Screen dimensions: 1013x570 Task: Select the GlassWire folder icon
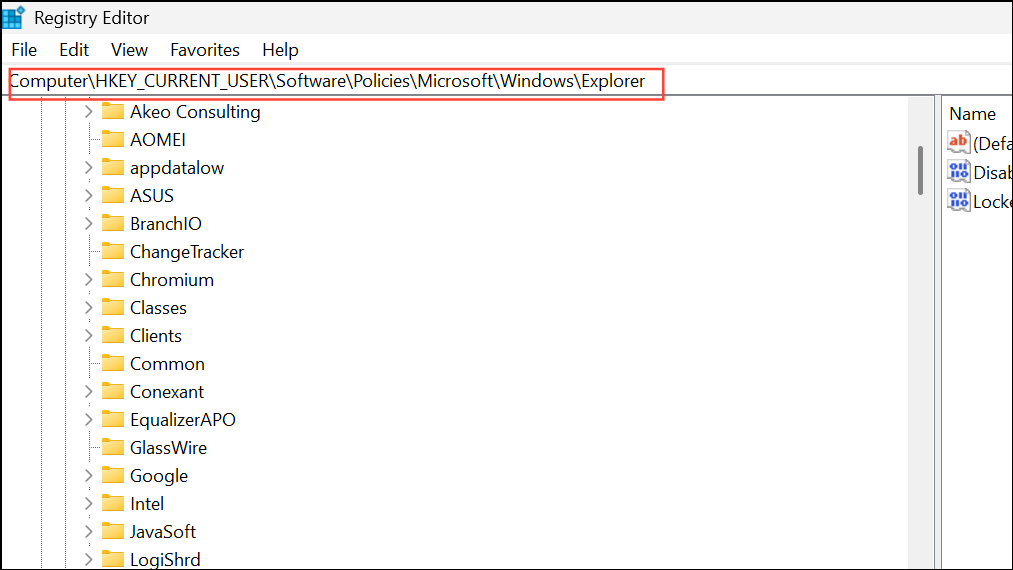point(112,447)
